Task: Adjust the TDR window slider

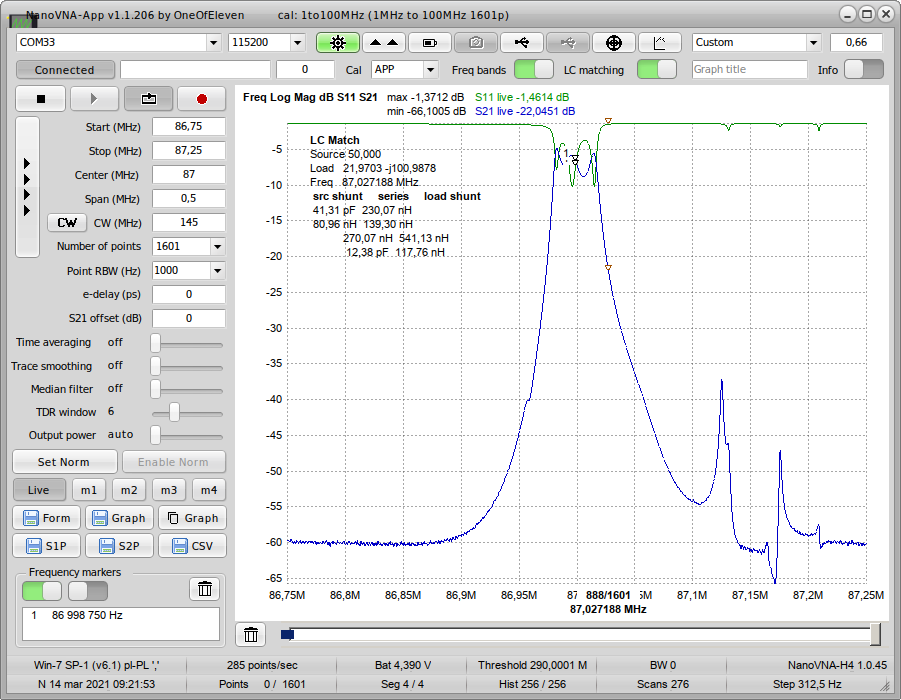Action: [x=175, y=412]
